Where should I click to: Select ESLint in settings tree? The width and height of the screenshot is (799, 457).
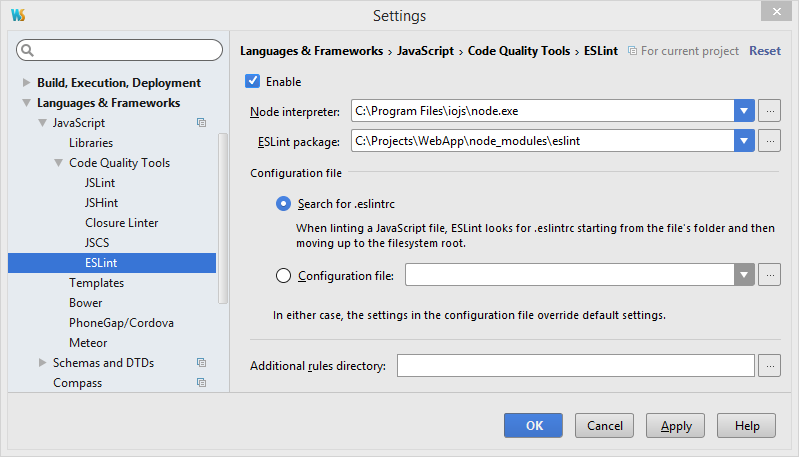112,263
